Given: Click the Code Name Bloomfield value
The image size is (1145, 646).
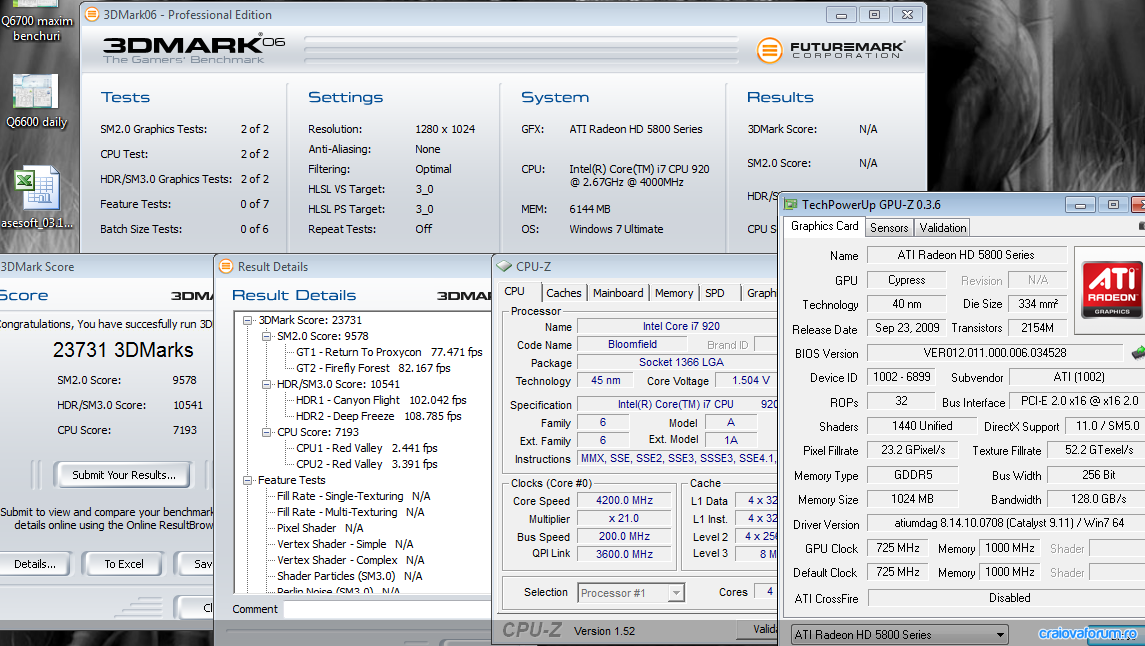Looking at the screenshot, I should tap(632, 345).
